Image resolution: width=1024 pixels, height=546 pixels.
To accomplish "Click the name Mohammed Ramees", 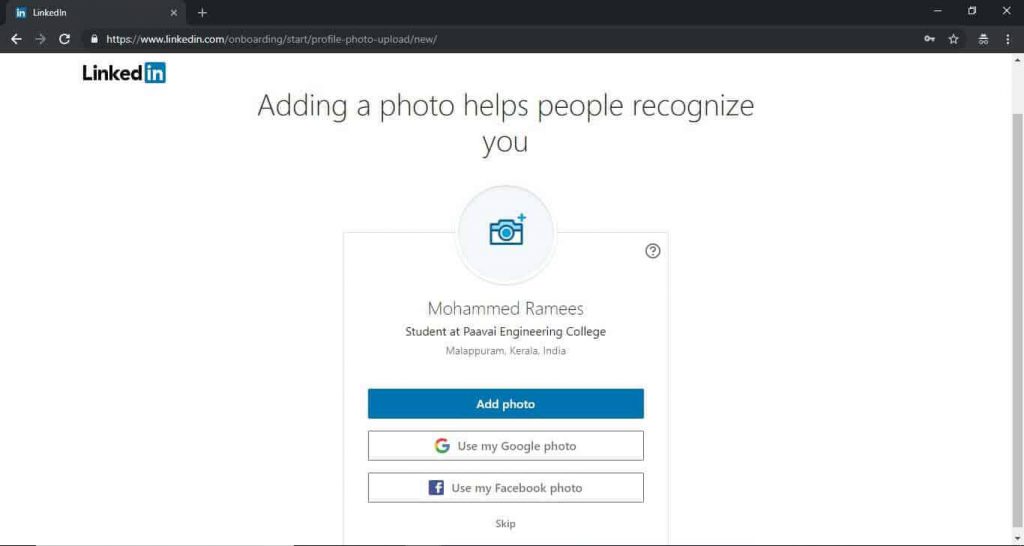I will click(505, 308).
